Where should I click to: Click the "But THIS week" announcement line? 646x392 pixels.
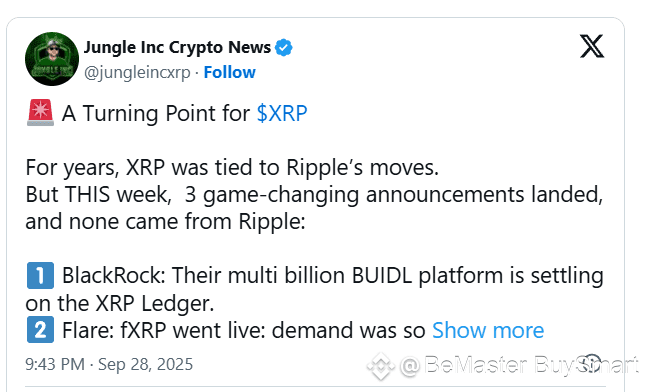pos(314,208)
